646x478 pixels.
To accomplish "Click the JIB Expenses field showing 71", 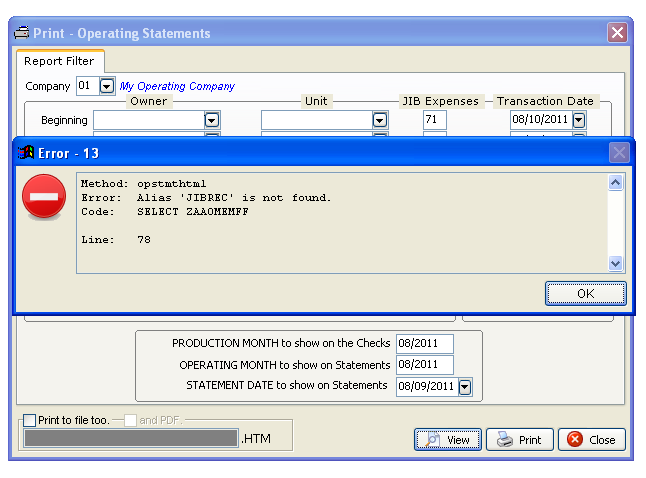I will 435,120.
